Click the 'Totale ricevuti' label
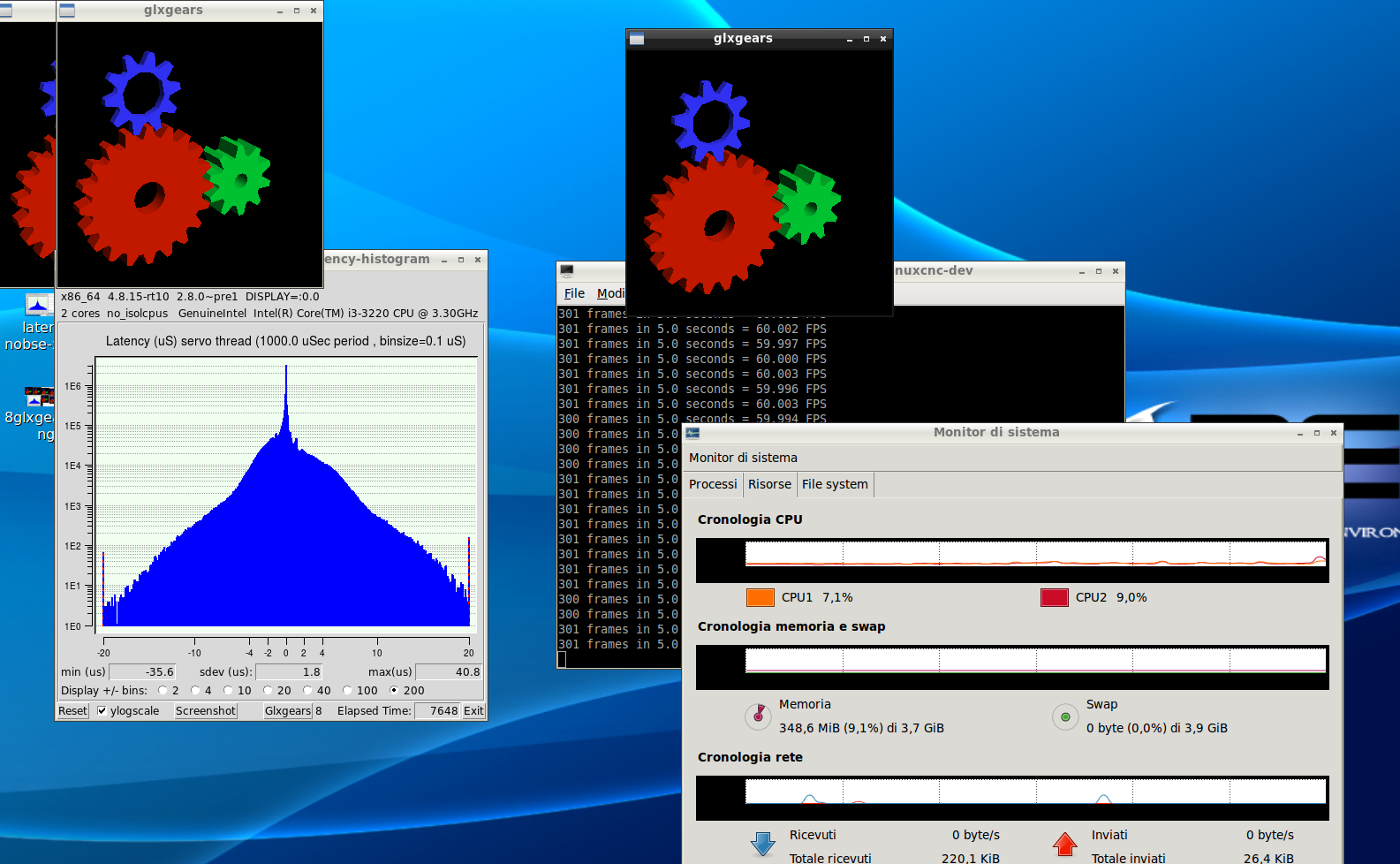 tap(830, 858)
